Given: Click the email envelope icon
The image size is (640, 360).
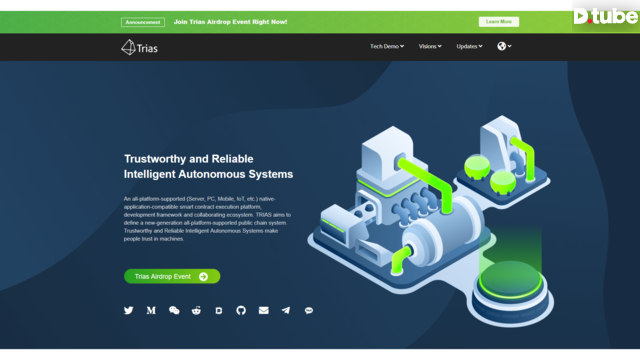Looking at the screenshot, I should point(264,311).
